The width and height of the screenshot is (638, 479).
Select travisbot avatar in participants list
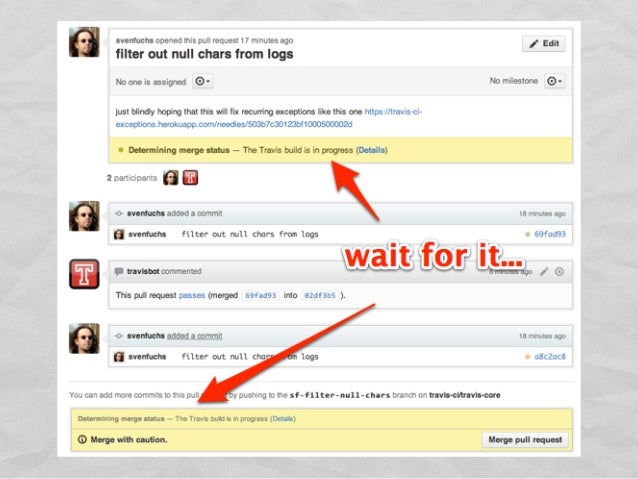(x=190, y=178)
